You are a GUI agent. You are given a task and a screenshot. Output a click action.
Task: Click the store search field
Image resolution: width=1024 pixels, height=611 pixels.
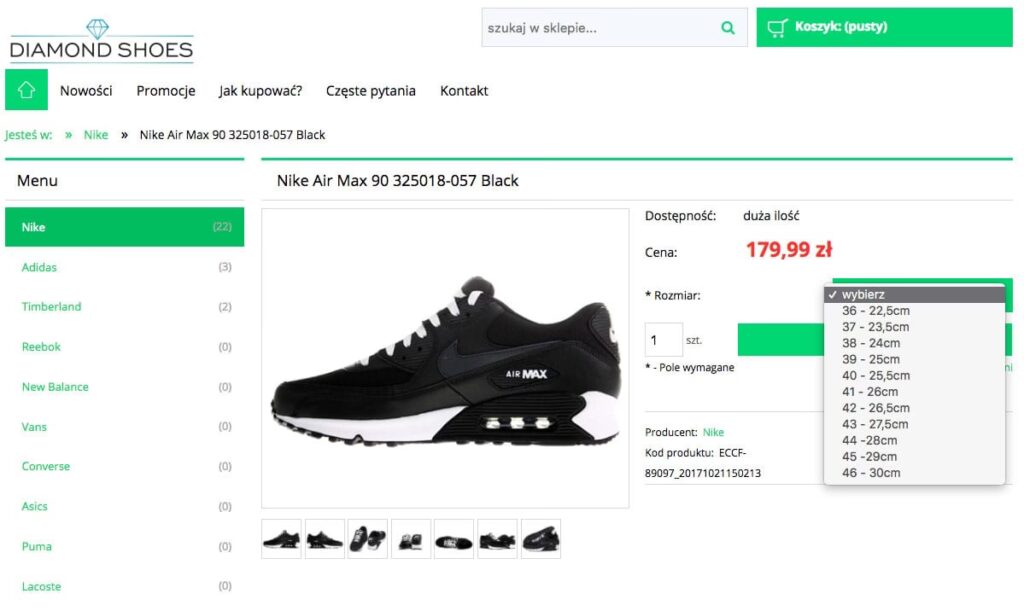click(x=600, y=27)
